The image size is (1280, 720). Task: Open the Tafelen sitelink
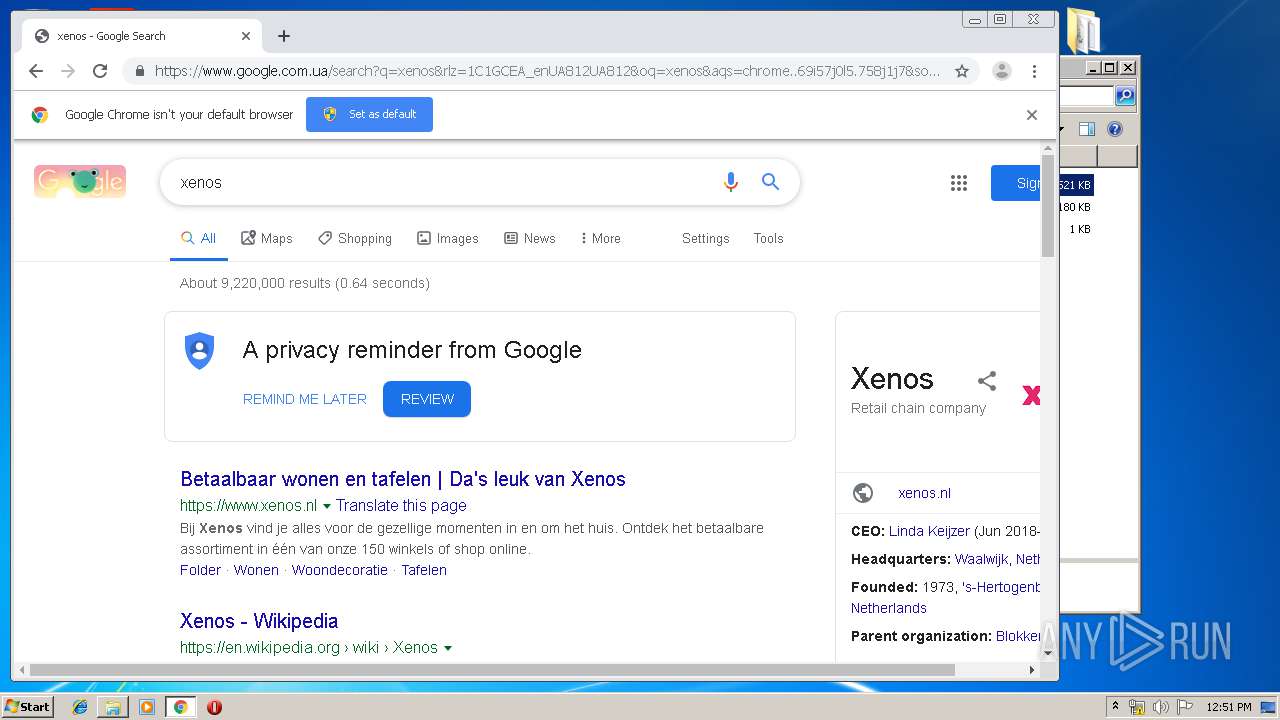coord(424,570)
